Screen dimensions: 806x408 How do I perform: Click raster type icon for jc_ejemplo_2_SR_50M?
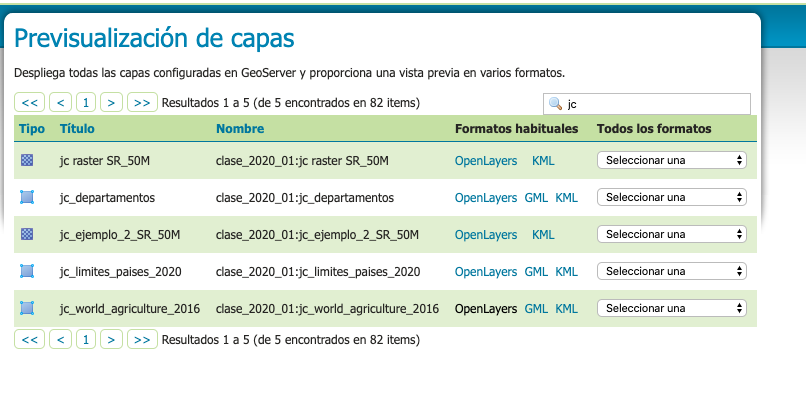(27, 234)
